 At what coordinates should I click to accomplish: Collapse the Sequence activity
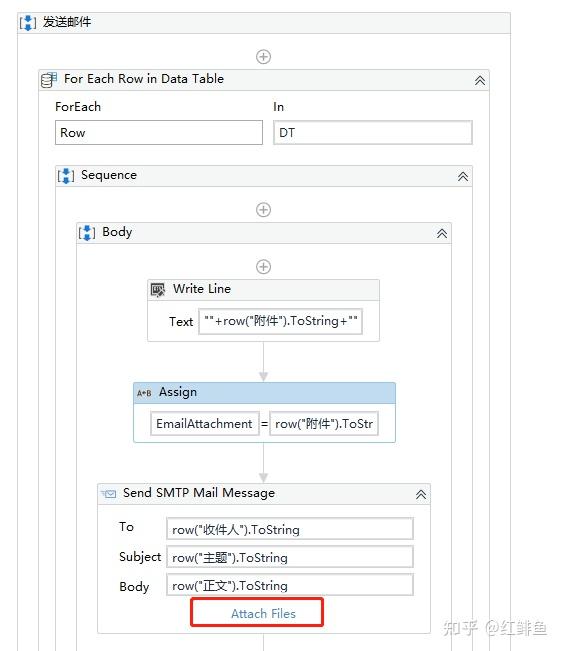pos(463,177)
